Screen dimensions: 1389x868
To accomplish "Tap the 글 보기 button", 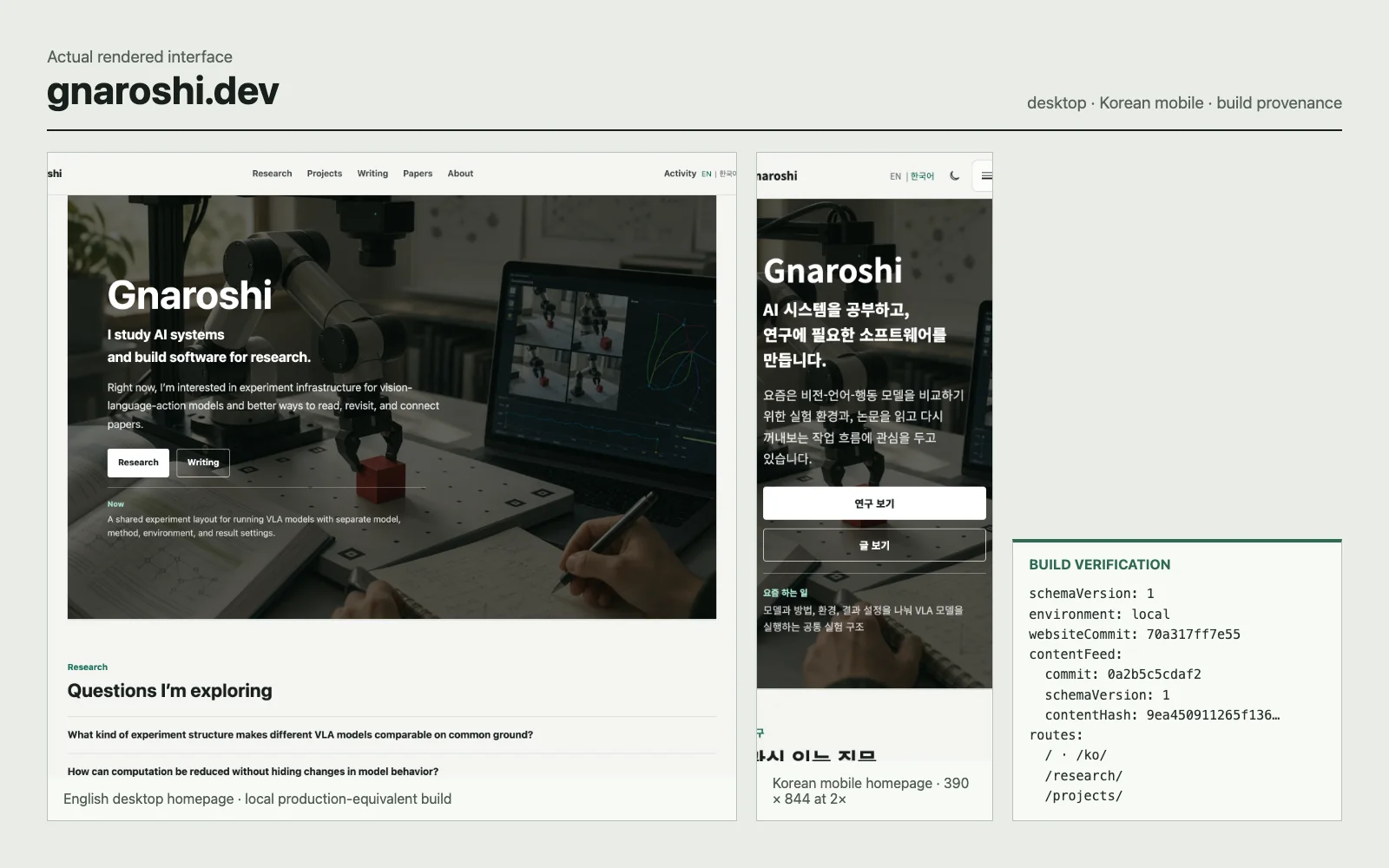I will click(874, 545).
